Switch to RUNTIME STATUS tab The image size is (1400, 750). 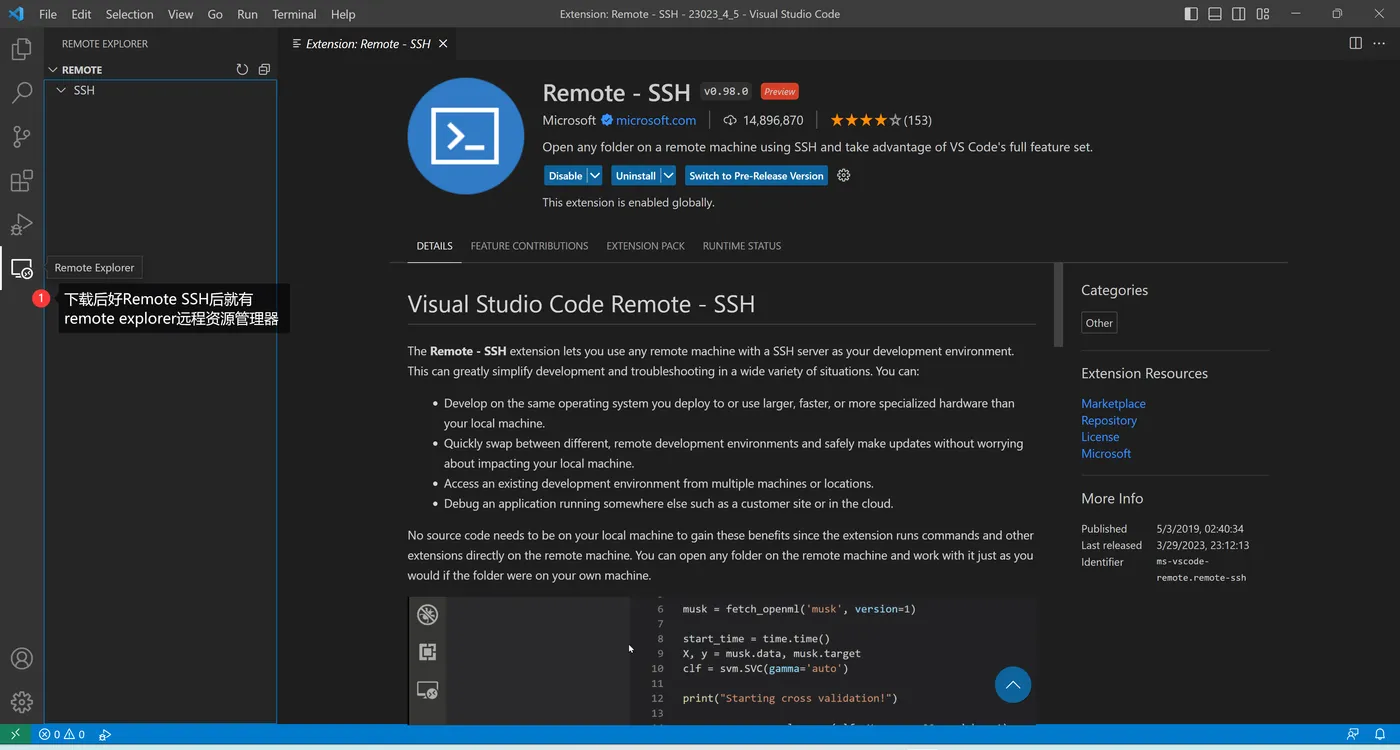click(742, 246)
